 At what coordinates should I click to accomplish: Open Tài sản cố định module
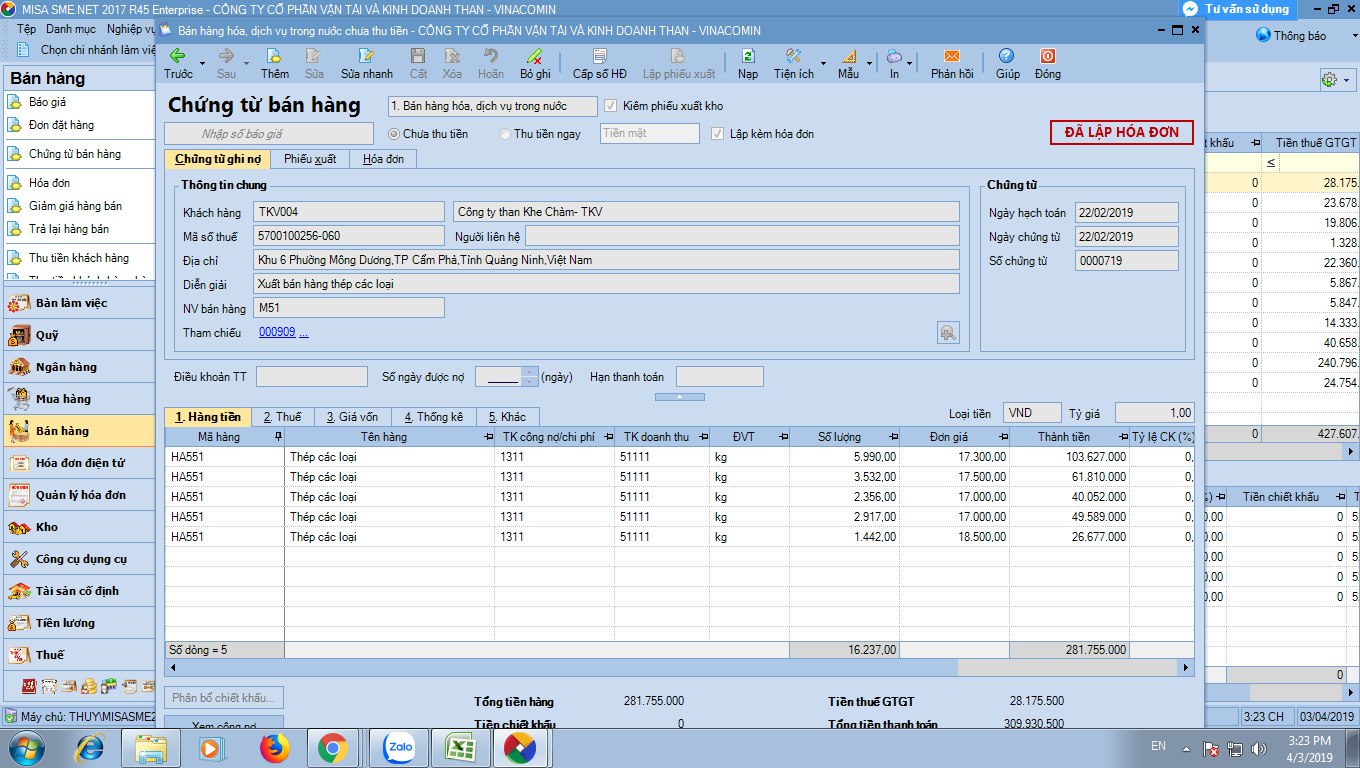pyautogui.click(x=80, y=591)
